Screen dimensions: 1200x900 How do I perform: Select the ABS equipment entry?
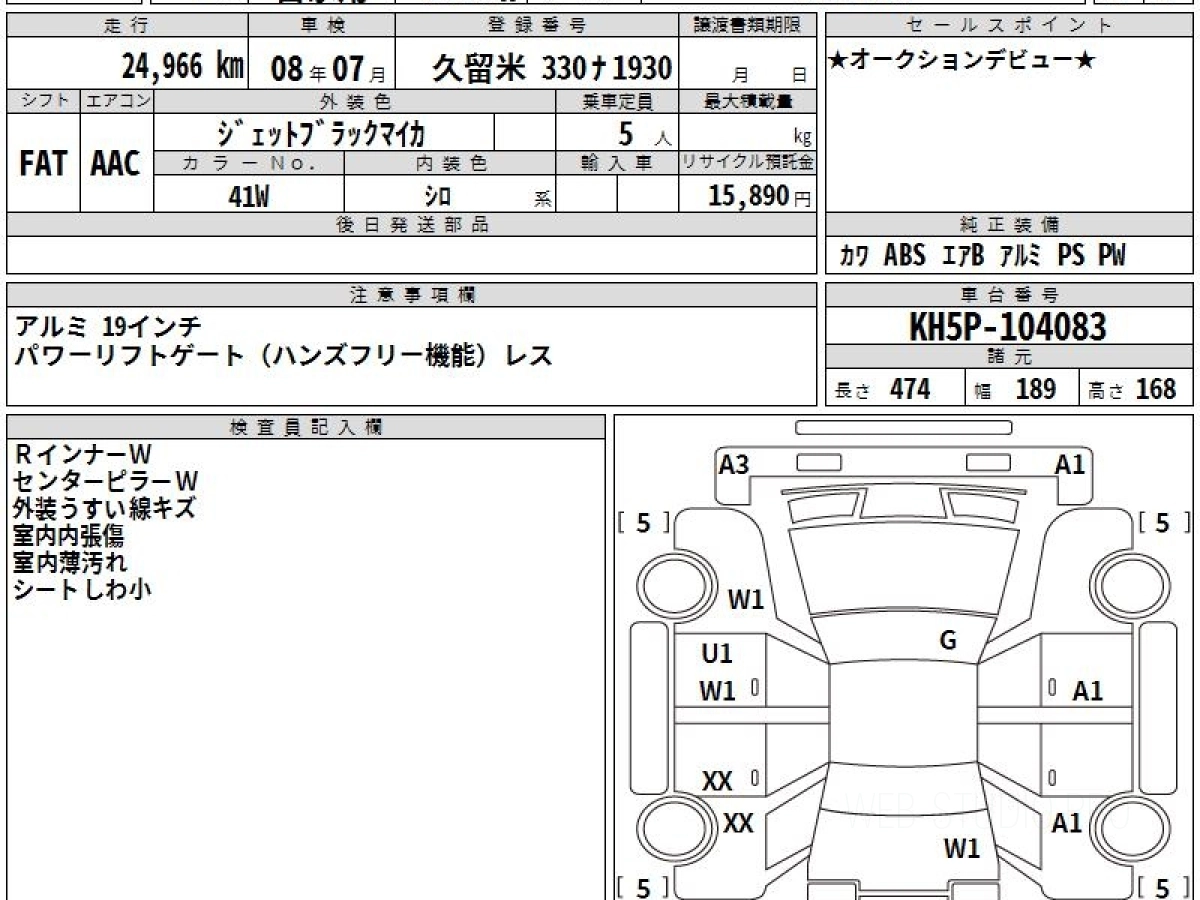click(x=905, y=256)
